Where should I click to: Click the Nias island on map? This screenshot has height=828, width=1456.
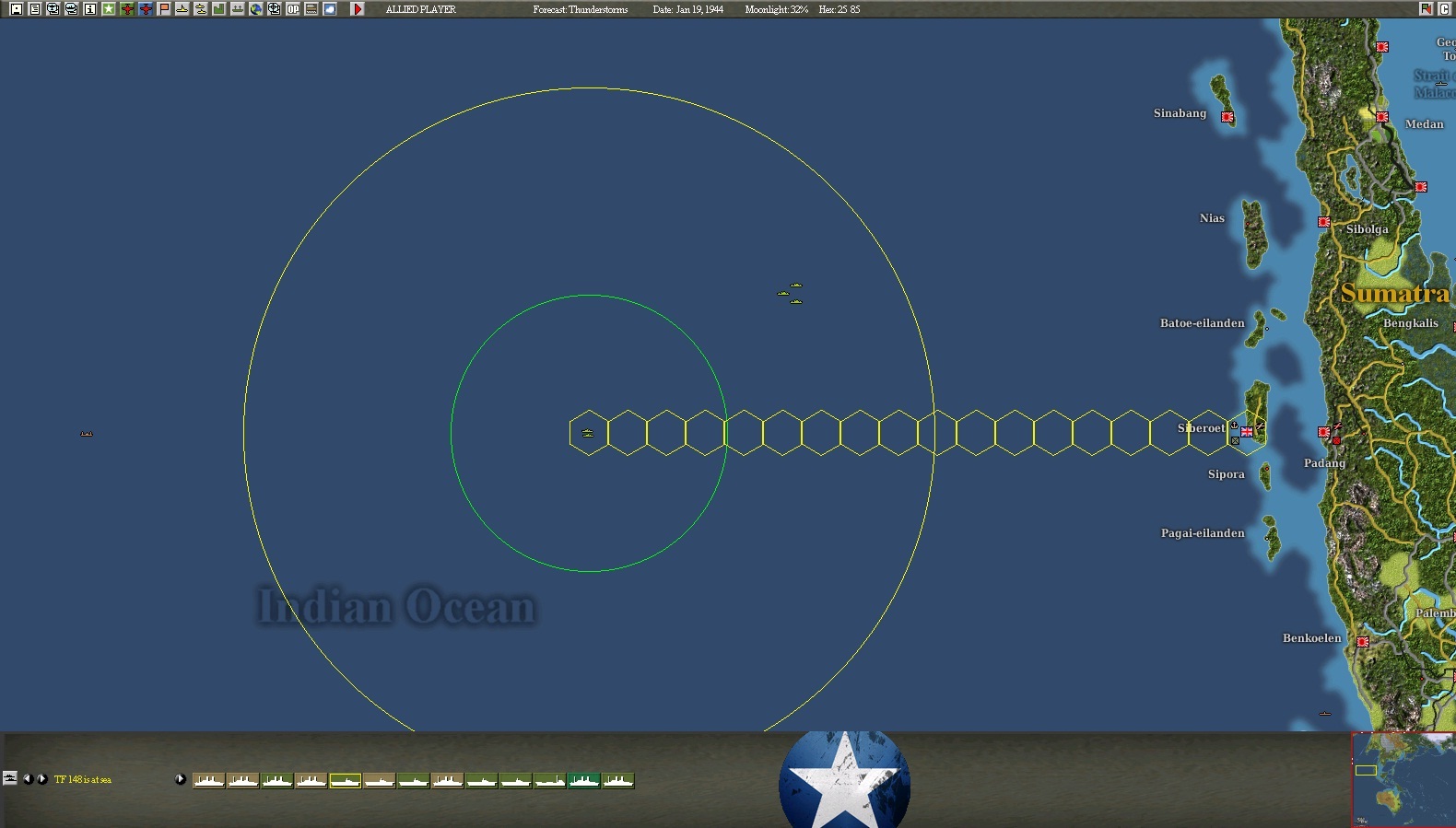[1253, 234]
